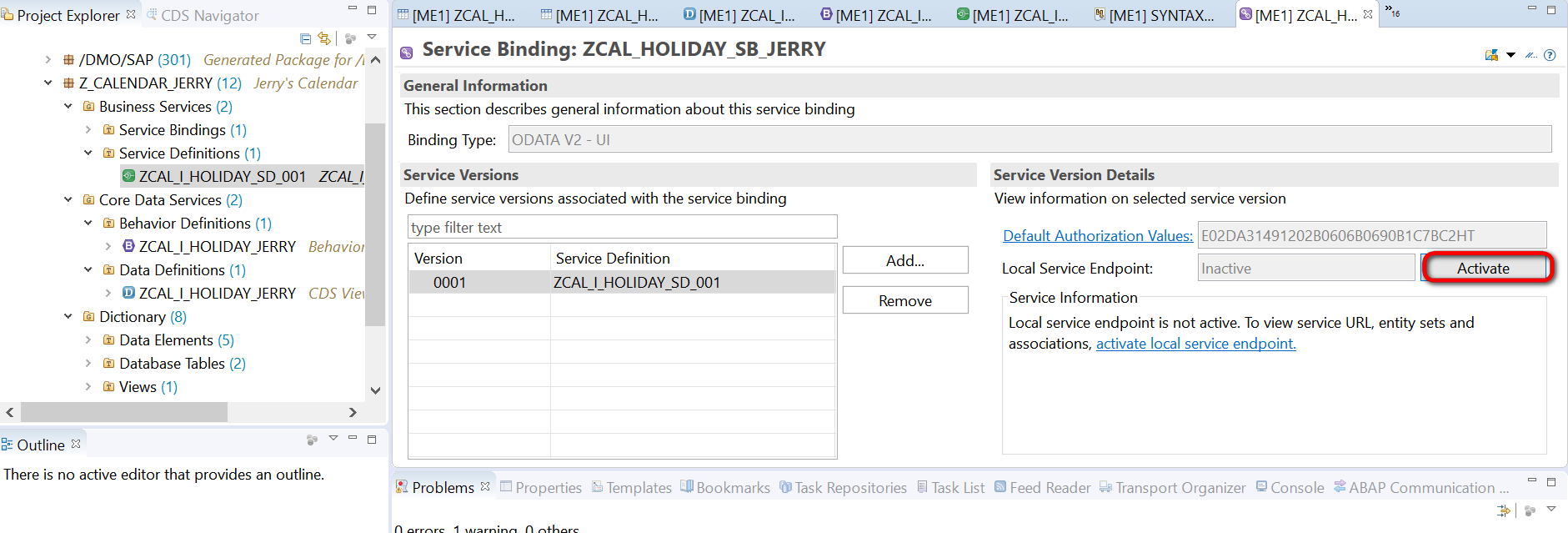Click the focus-on-active-task icon in Problems toolbar

[x=1530, y=510]
